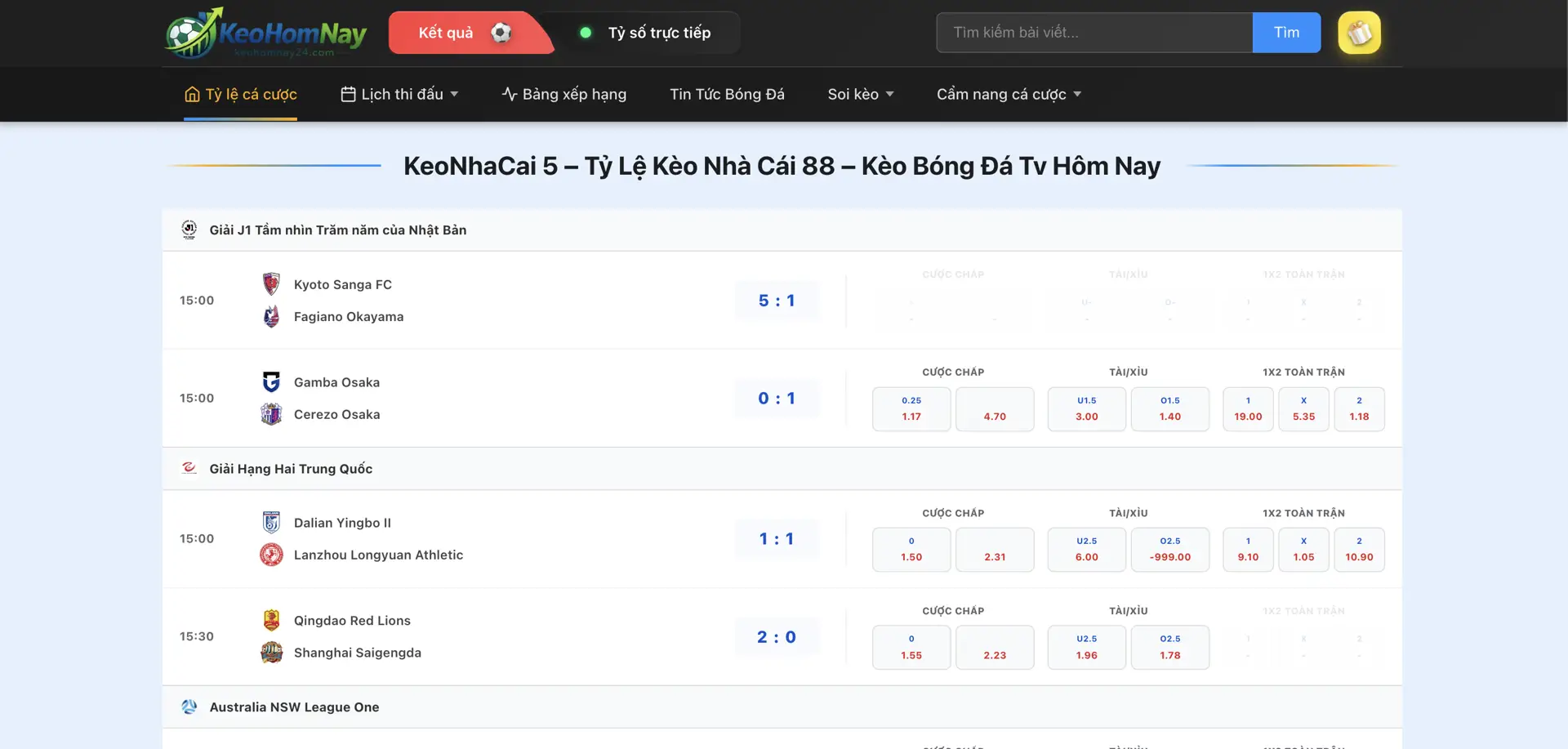Click the Dalian Yingbo II crest
Screen dimensions: 1568x749
coord(271,523)
